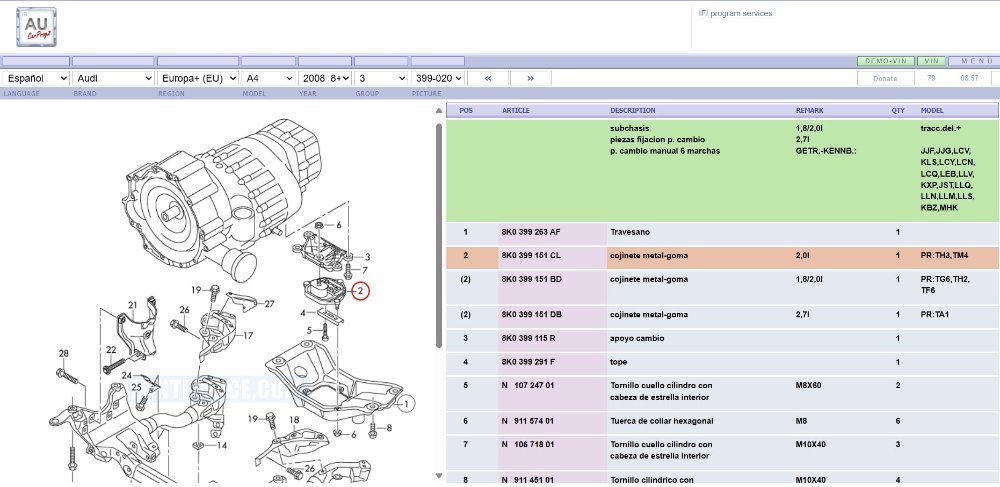The image size is (1000, 487).
Task: Click part number 28 in the diagram
Action: coord(63,353)
